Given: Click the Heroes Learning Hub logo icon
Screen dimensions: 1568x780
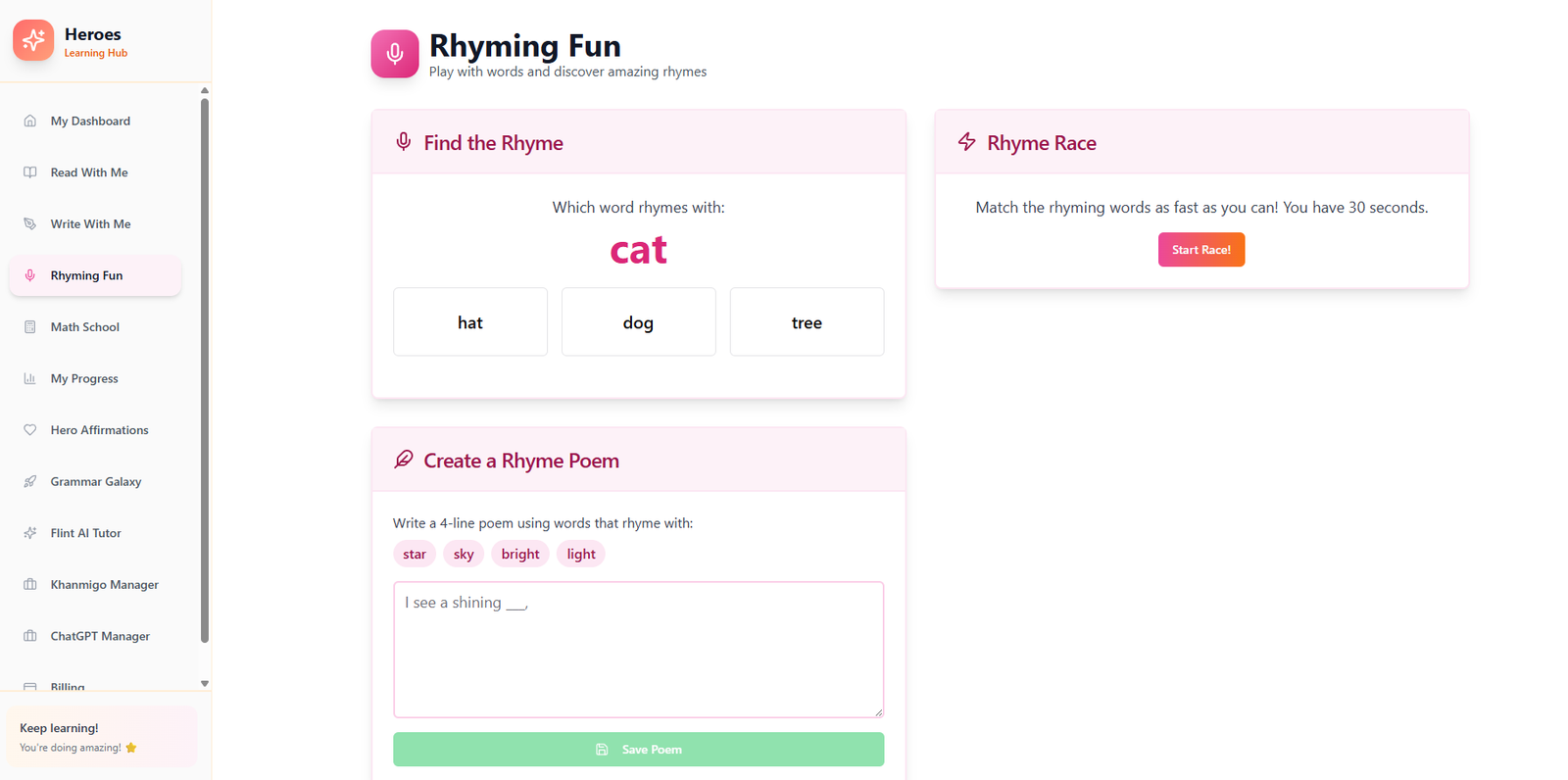Looking at the screenshot, I should point(33,40).
